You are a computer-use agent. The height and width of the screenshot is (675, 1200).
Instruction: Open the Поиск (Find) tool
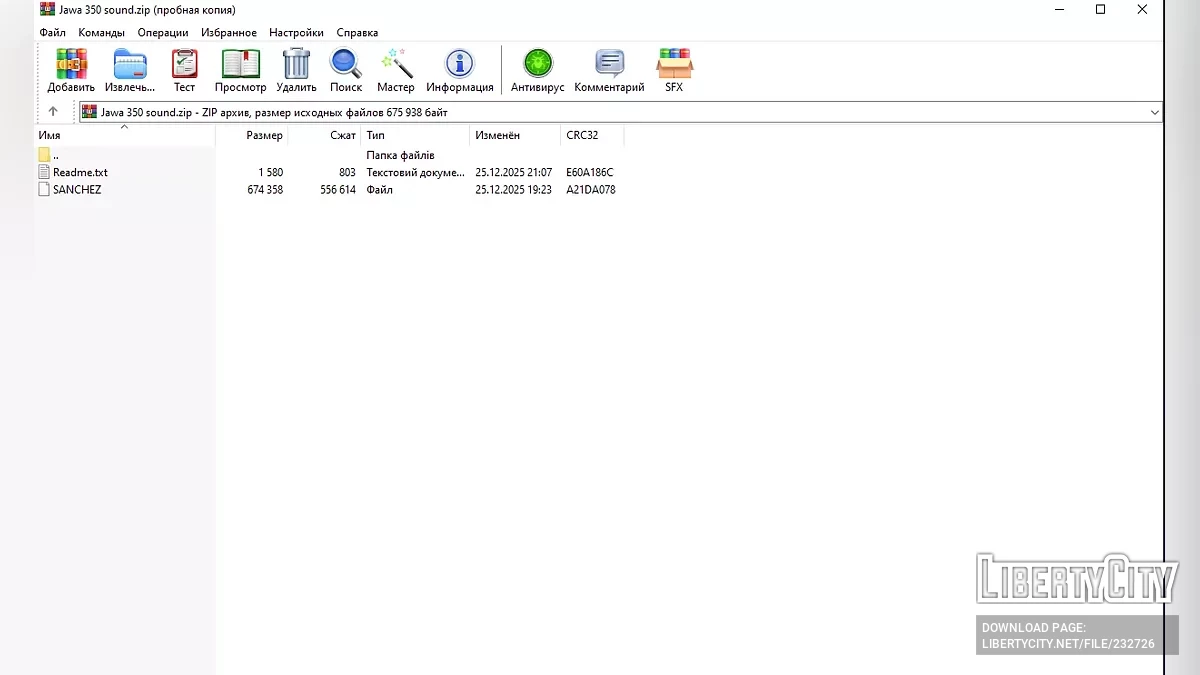click(x=346, y=65)
